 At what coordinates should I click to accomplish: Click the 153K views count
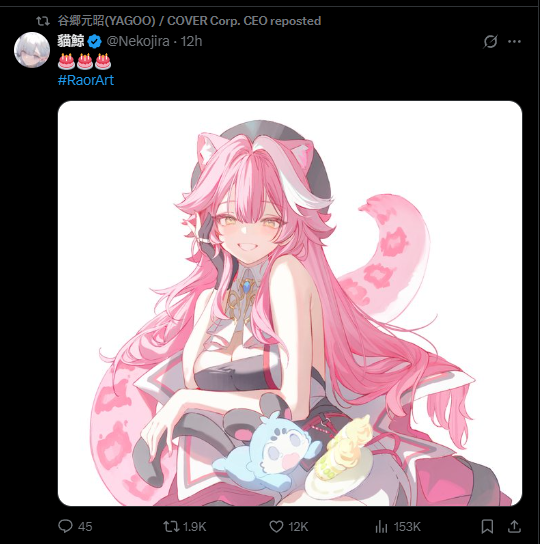407,527
